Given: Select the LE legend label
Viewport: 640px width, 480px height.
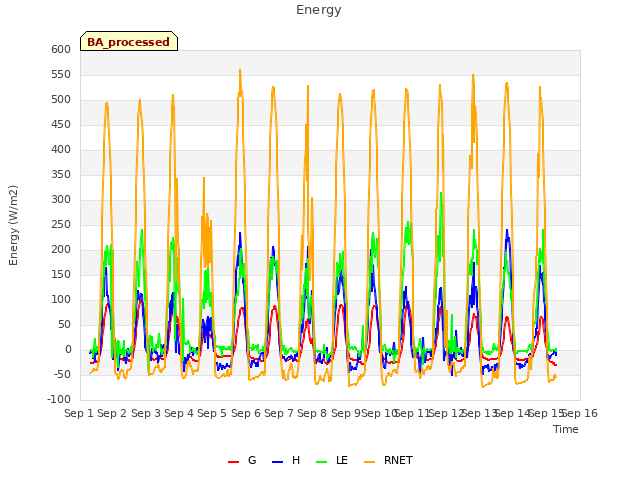Looking at the screenshot, I should 342,460.
